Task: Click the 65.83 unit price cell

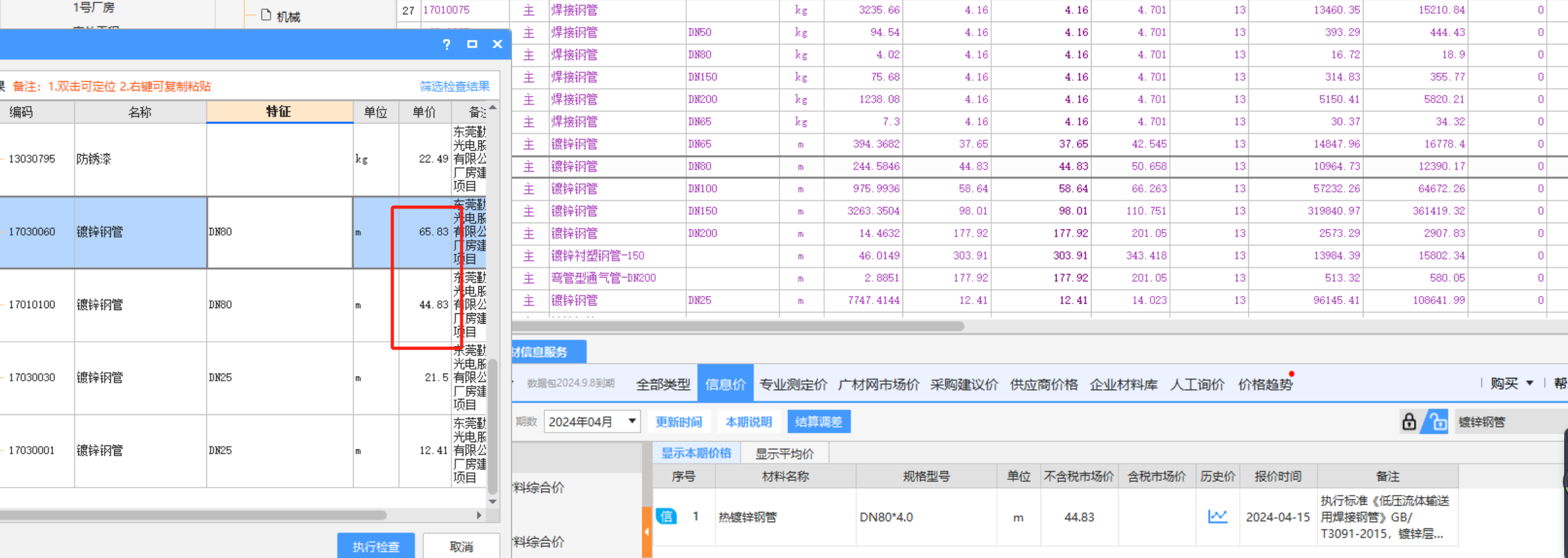Action: click(425, 232)
